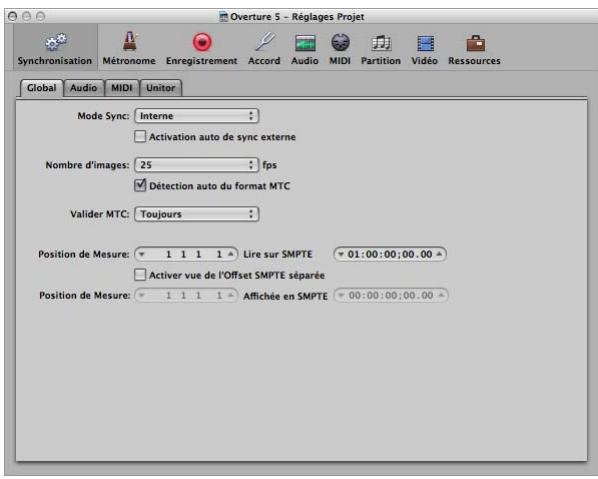Image resolution: width=598 pixels, height=479 pixels.
Task: Open the Nombre d'images dropdown
Action: [x=197, y=165]
